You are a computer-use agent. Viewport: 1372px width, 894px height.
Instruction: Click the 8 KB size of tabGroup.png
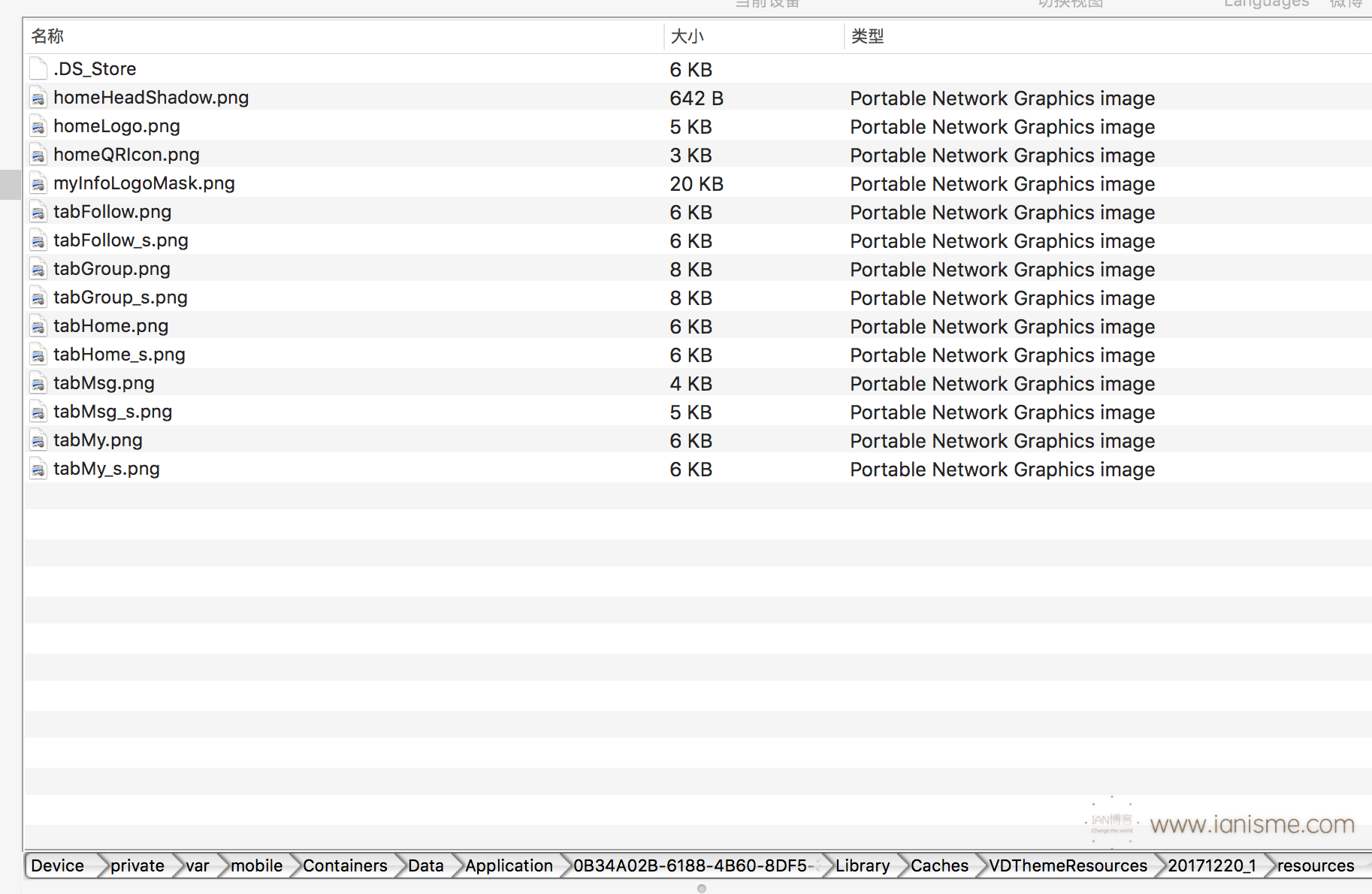(691, 270)
